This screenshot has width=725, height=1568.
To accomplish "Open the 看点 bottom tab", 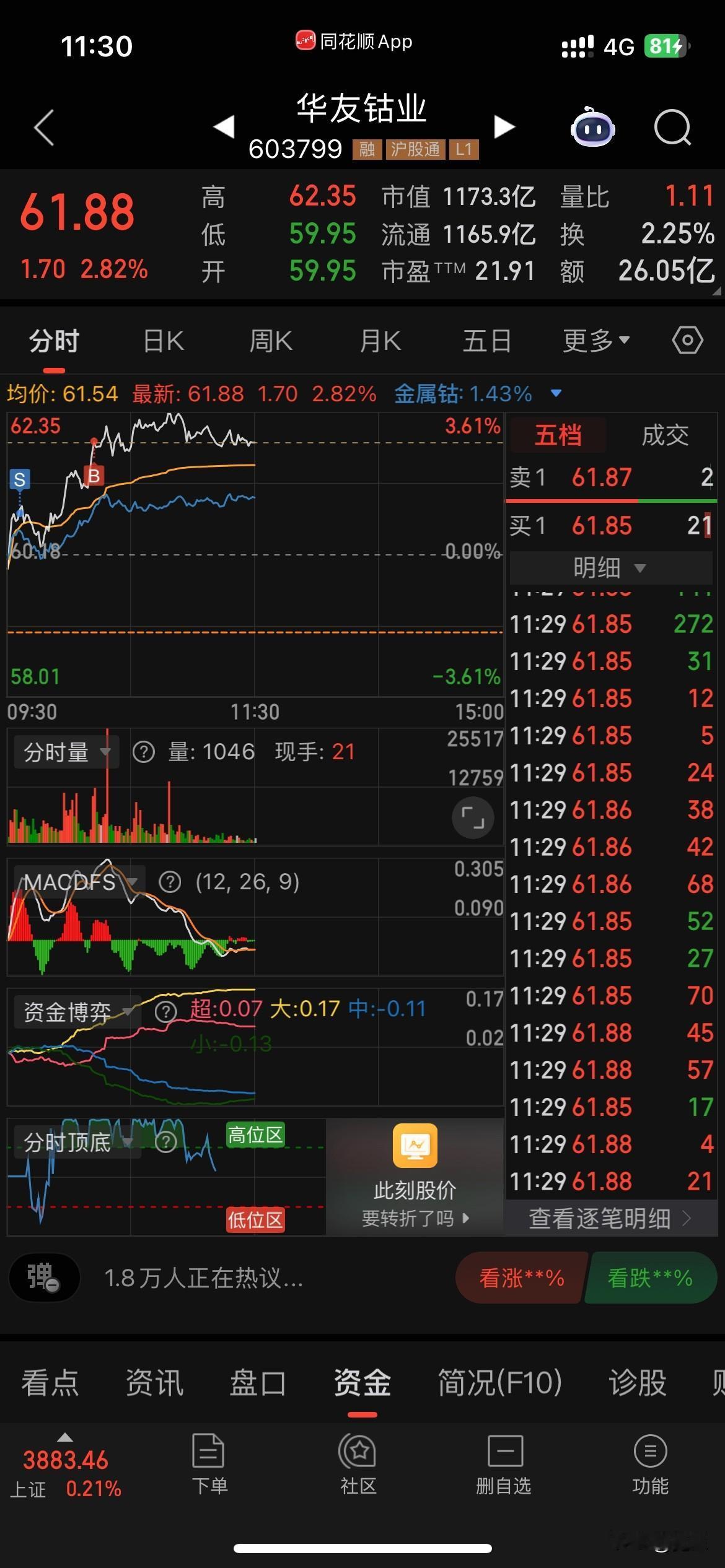I will (50, 1382).
